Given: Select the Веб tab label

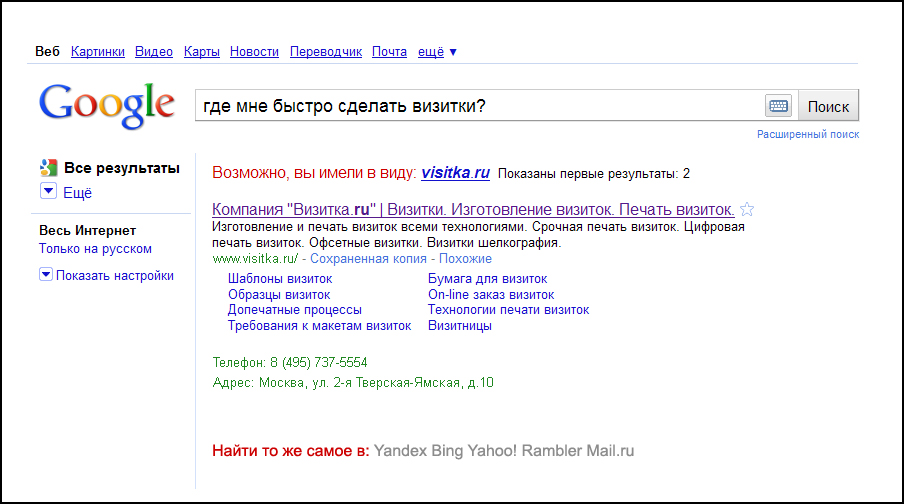Looking at the screenshot, I should [47, 52].
